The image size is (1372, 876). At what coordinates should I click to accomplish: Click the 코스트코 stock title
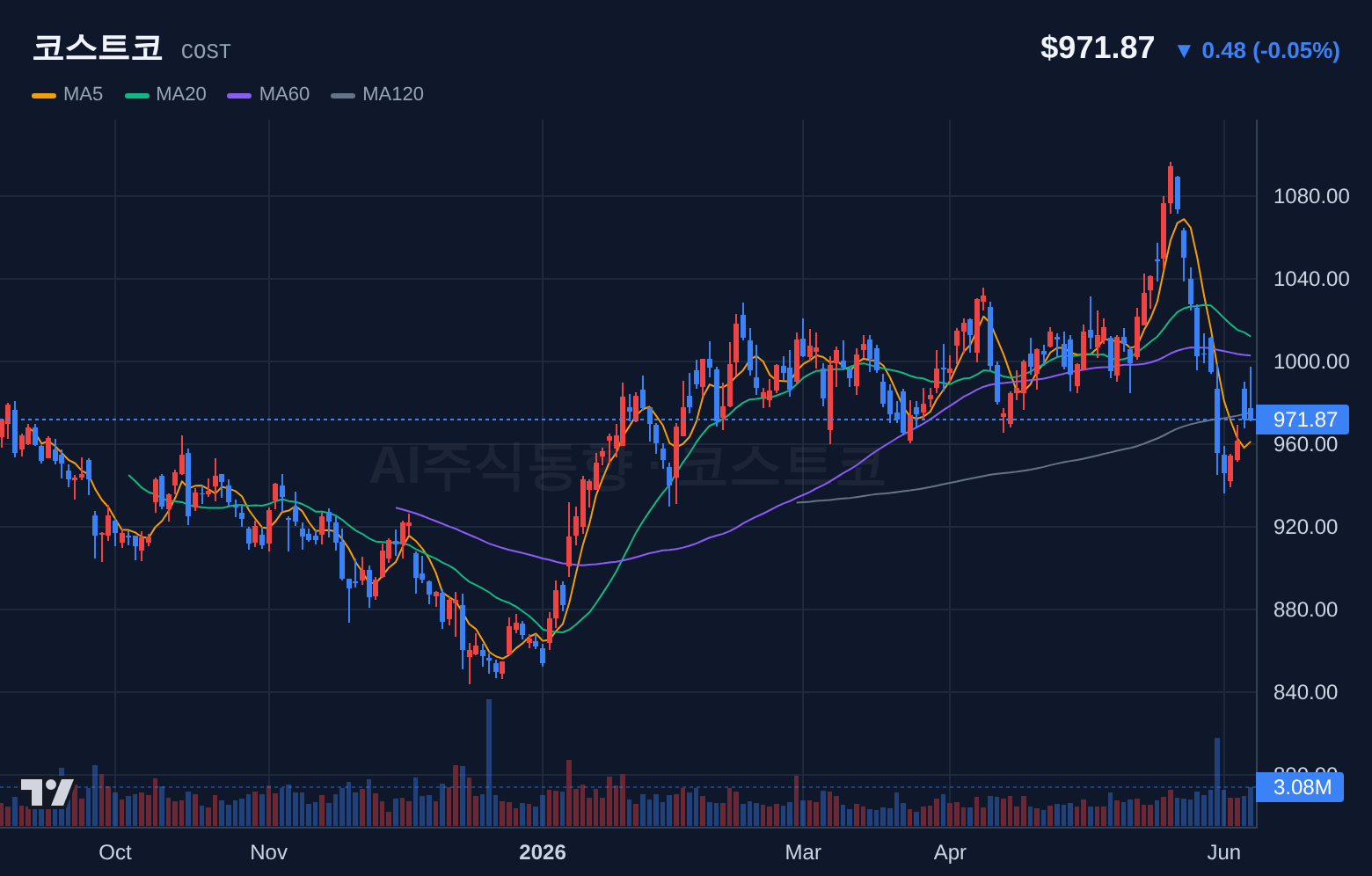98,47
